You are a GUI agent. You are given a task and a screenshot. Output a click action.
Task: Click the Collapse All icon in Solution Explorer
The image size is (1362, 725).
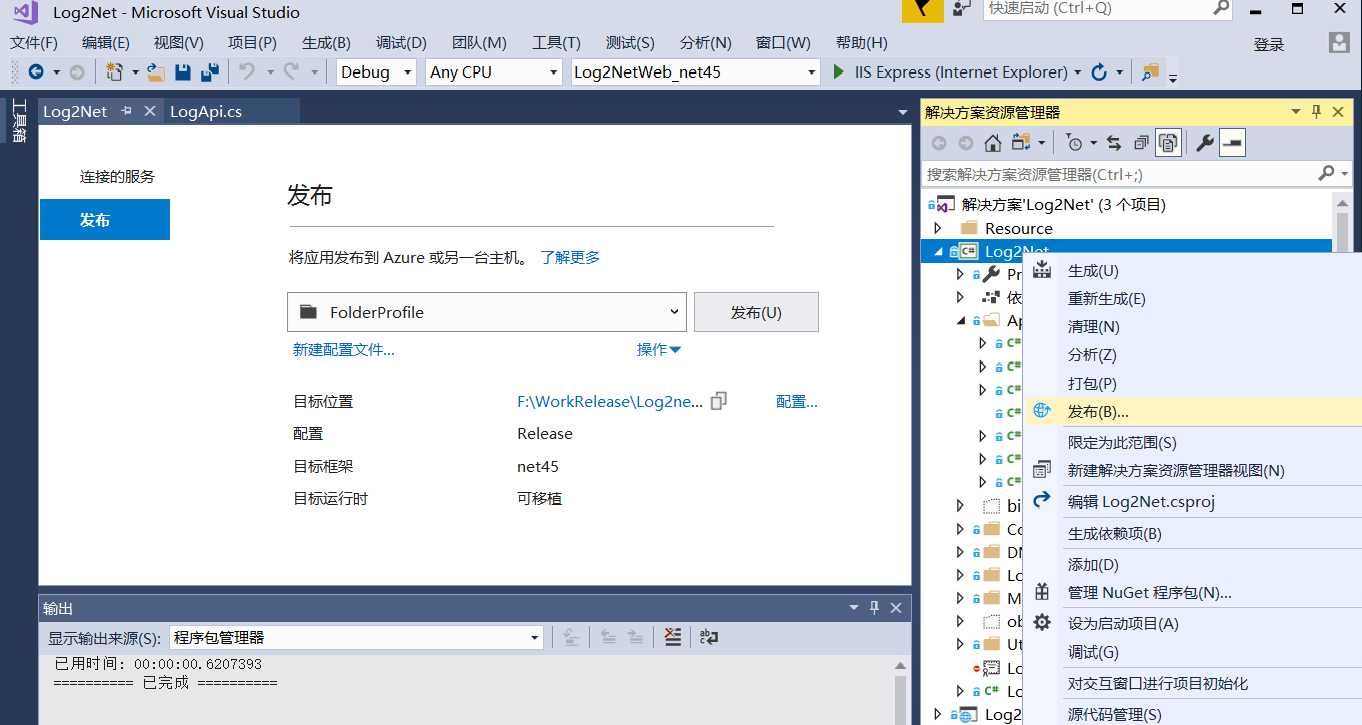pos(1141,143)
